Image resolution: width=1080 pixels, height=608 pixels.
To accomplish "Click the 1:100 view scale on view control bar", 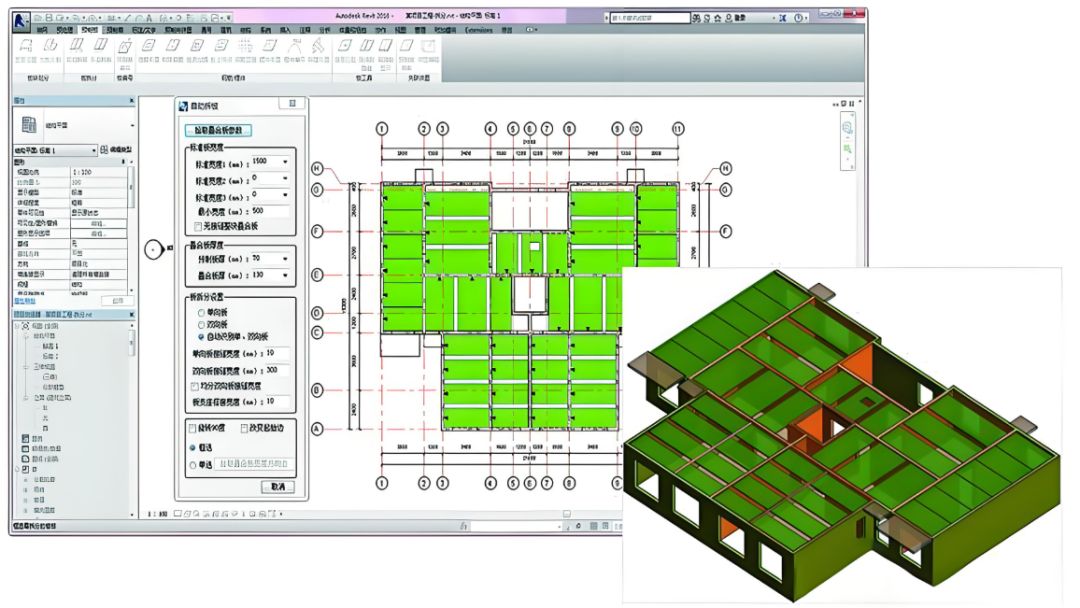I will pos(158,514).
